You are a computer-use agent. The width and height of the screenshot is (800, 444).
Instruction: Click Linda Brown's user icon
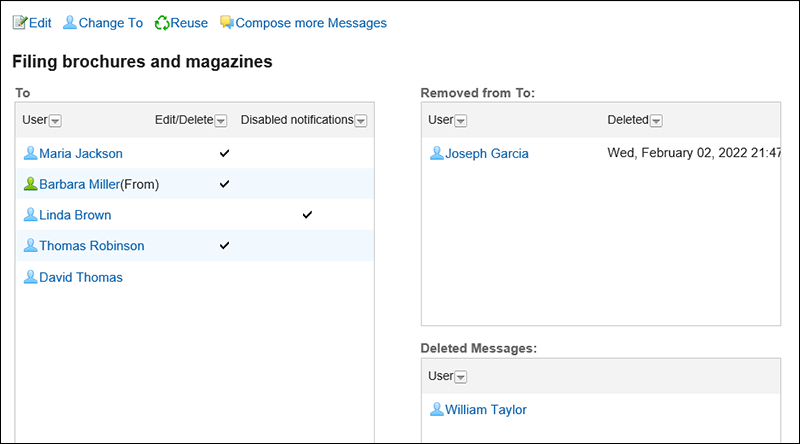pyautogui.click(x=31, y=214)
